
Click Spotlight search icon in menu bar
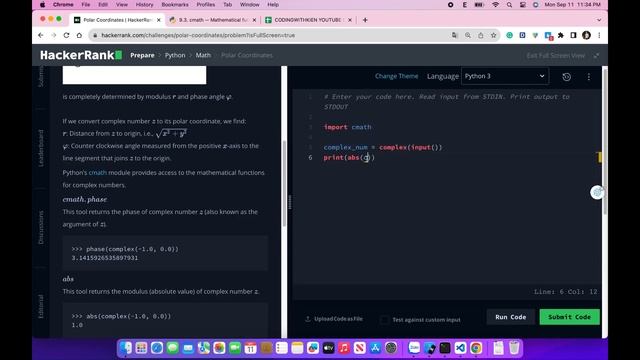pos(509,5)
